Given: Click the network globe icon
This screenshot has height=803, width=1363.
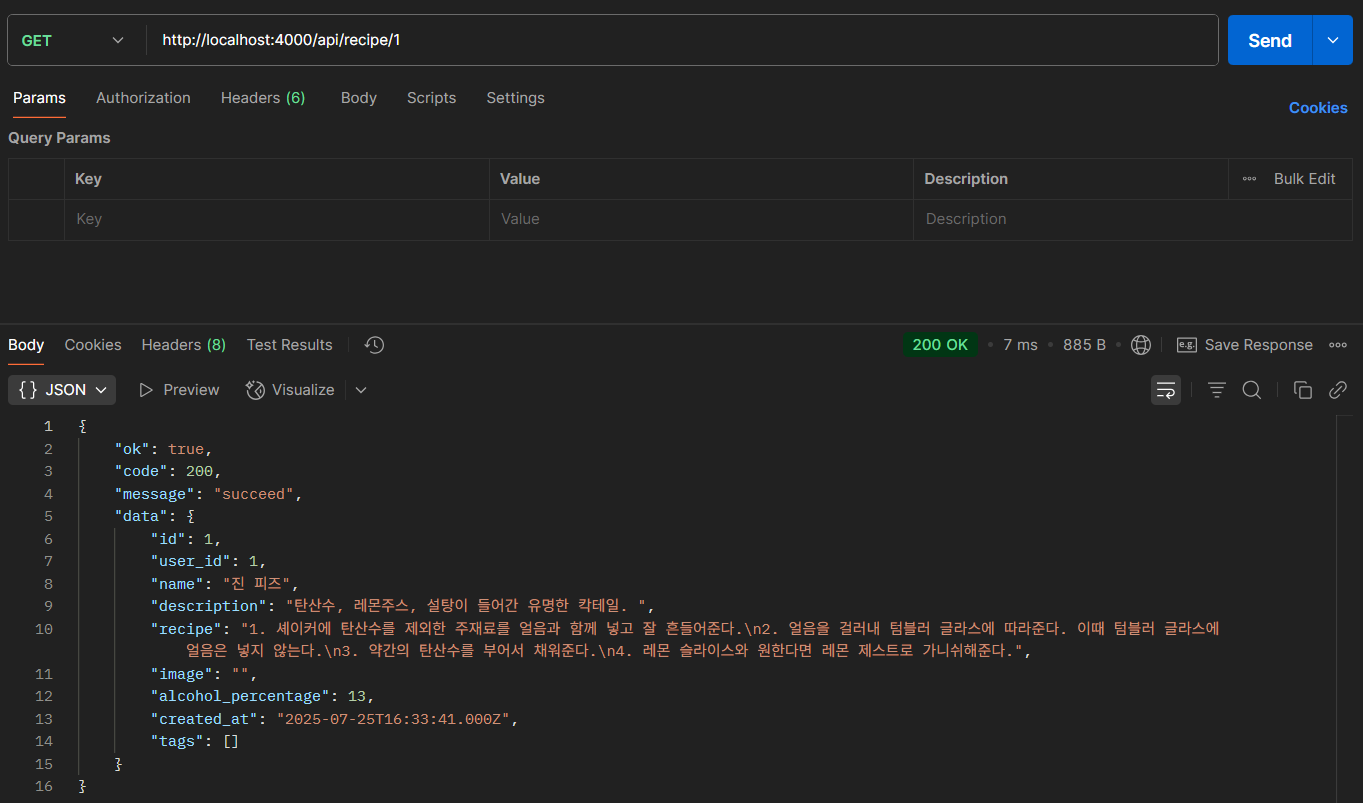Looking at the screenshot, I should 1141,345.
